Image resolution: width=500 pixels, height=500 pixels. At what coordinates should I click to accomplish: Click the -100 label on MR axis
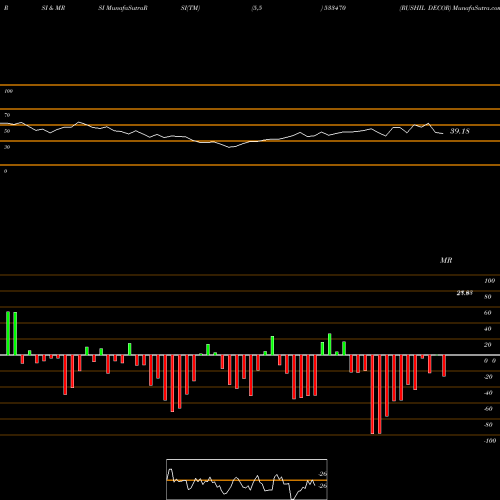[x=490, y=441]
